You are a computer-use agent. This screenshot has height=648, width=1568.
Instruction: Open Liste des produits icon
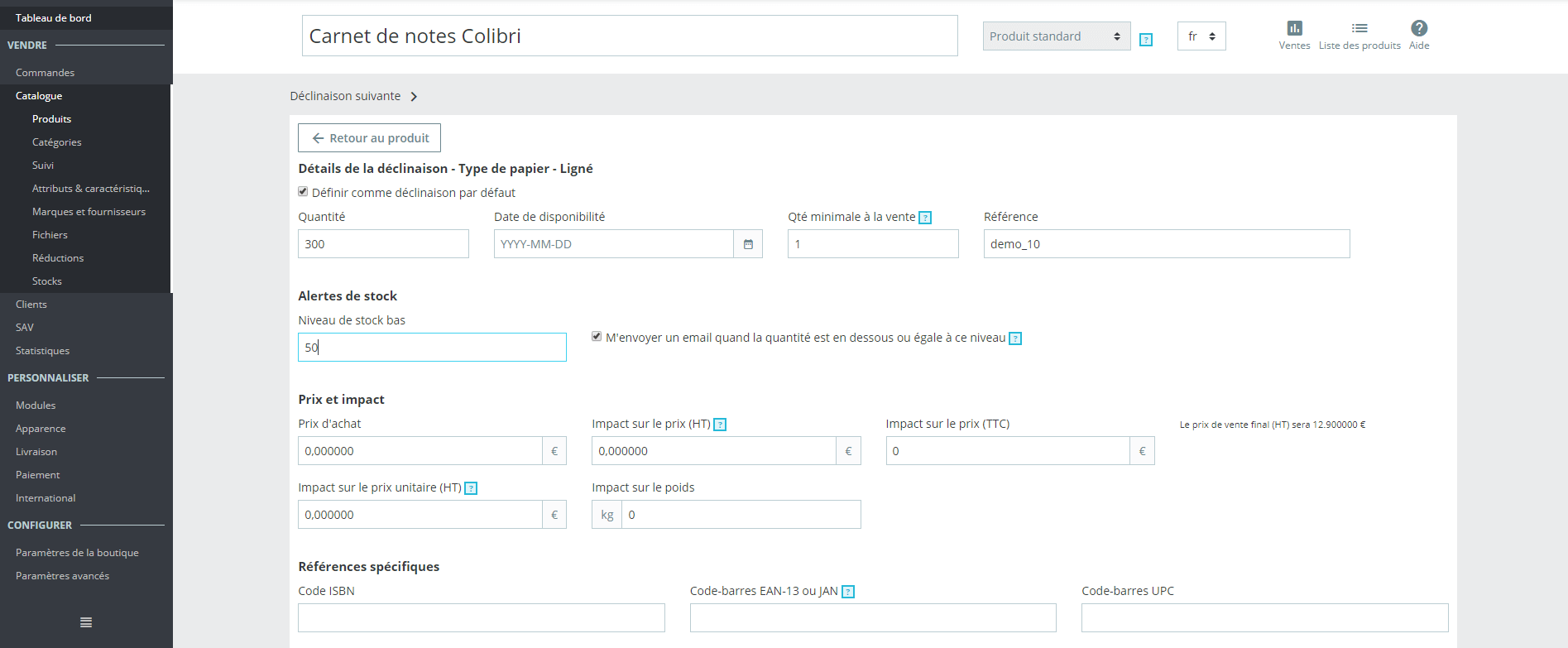click(x=1359, y=29)
